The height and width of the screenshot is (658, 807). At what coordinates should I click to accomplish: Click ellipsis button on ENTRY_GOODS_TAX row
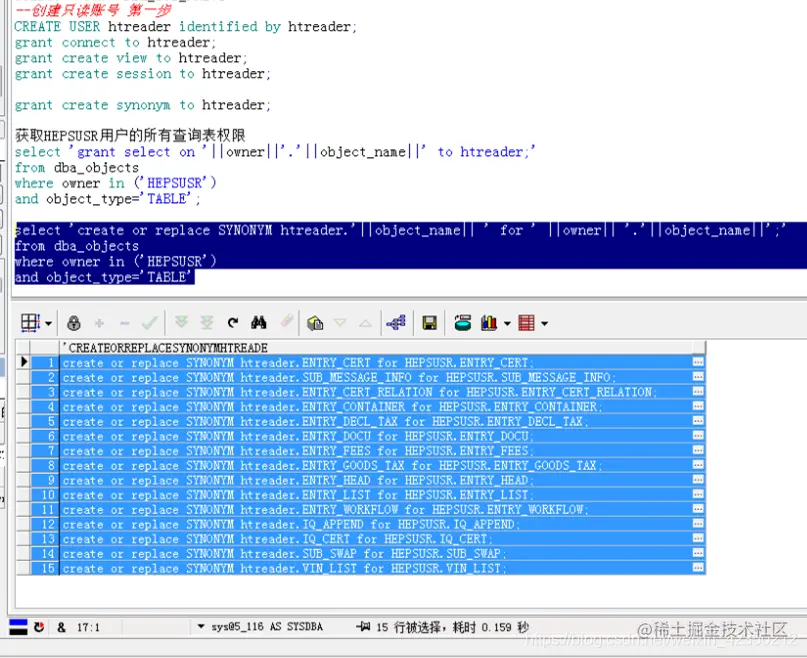click(x=698, y=465)
